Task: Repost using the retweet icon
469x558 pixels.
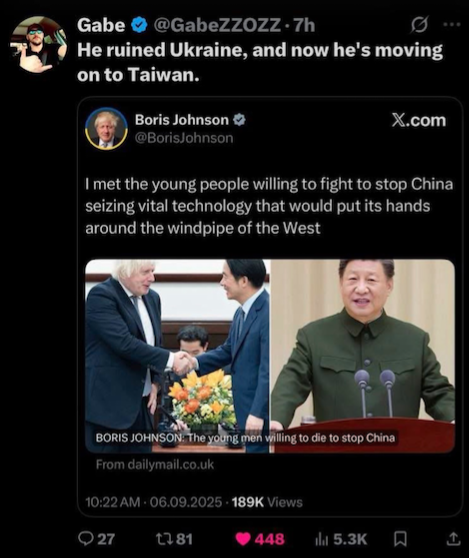Action: point(164,539)
